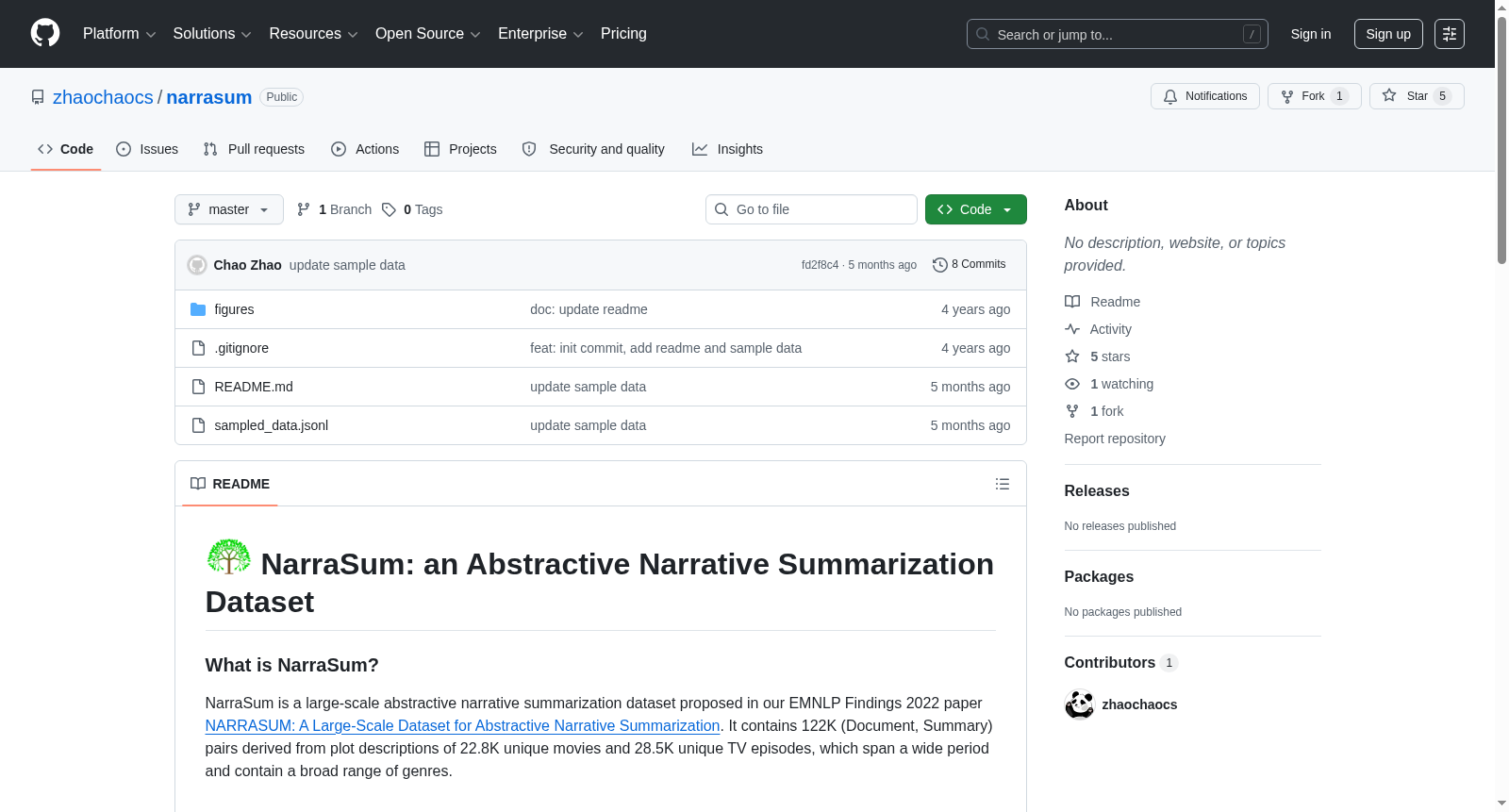The image size is (1509, 812).
Task: Open the global navigation menu icon
Action: click(1450, 34)
